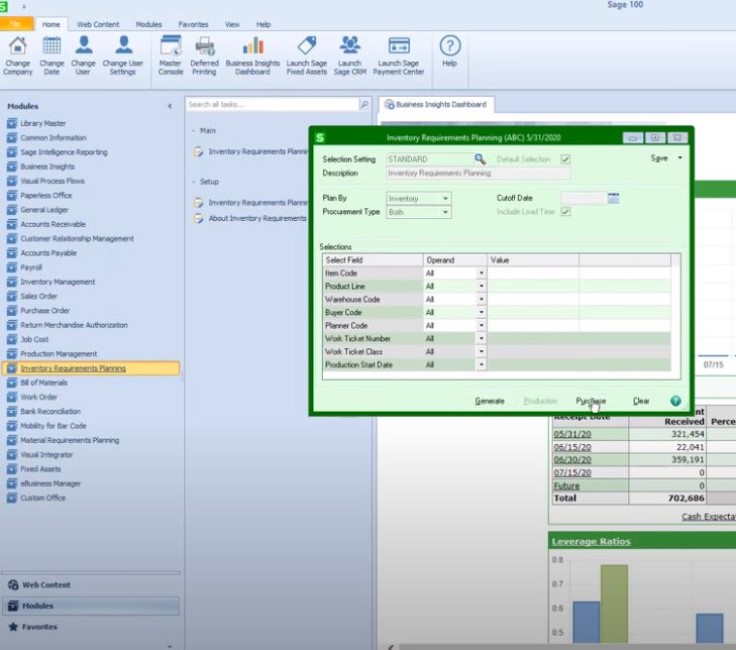
Task: Click the Purchase button
Action: 590,401
